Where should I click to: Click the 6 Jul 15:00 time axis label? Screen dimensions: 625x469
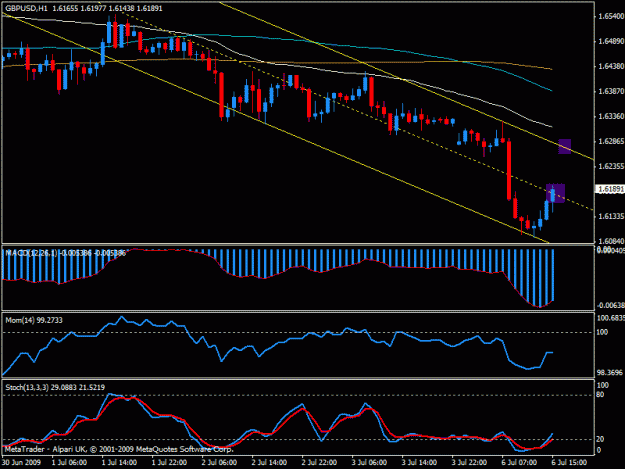click(x=569, y=463)
